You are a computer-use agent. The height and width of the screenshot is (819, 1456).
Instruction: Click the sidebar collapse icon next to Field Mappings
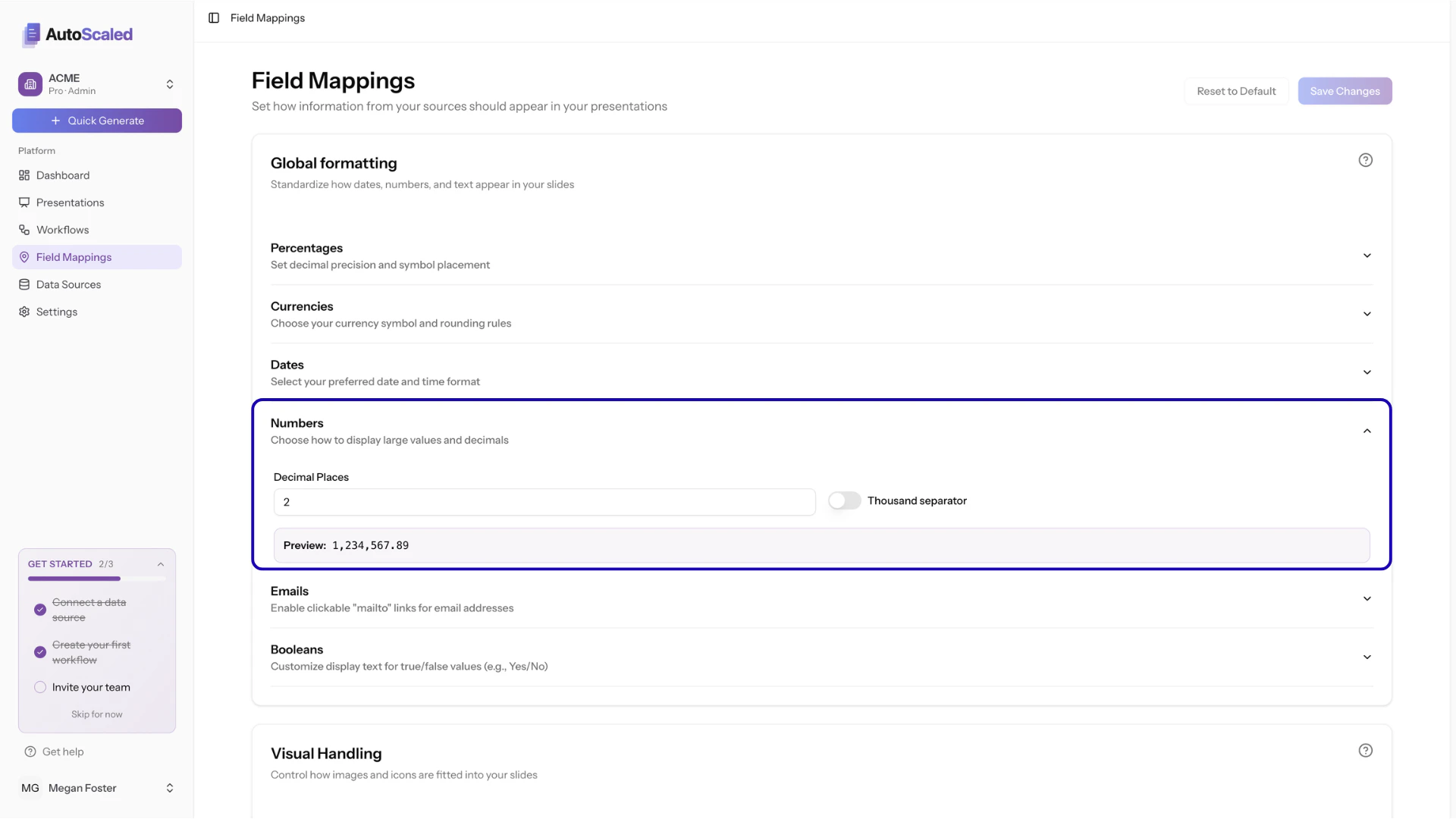coord(213,17)
